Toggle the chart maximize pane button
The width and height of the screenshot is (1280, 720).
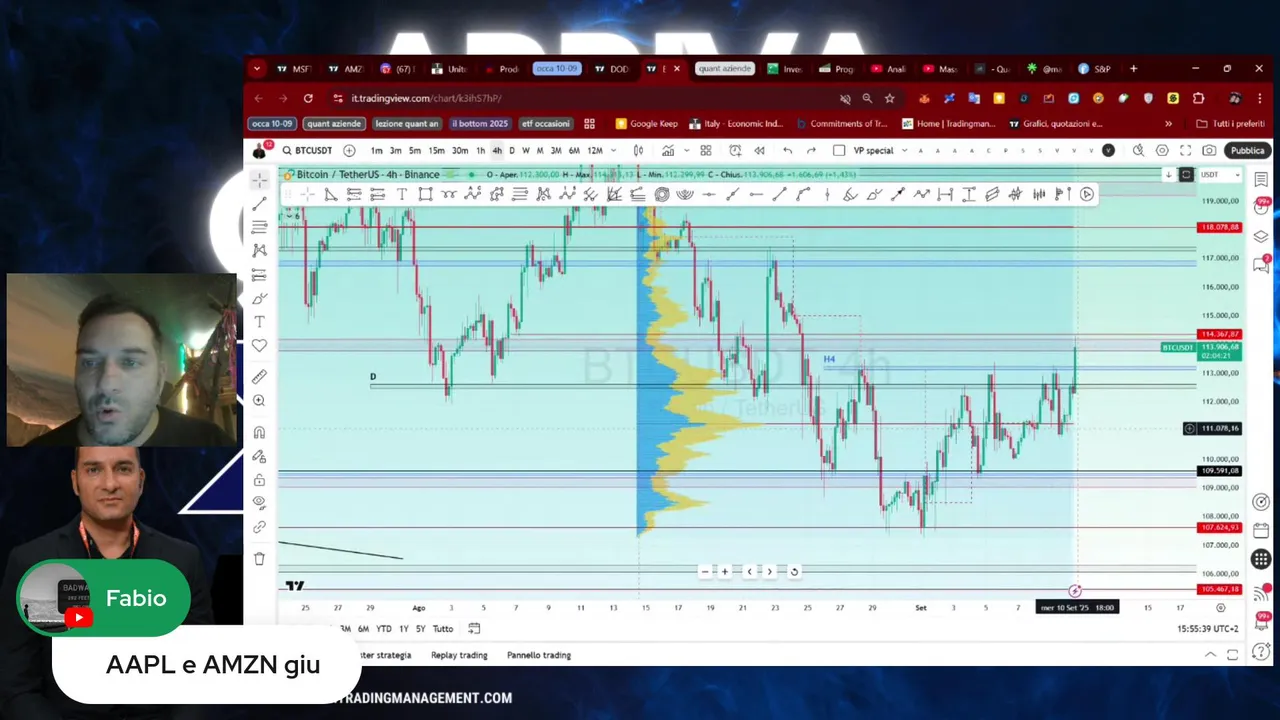click(1186, 175)
